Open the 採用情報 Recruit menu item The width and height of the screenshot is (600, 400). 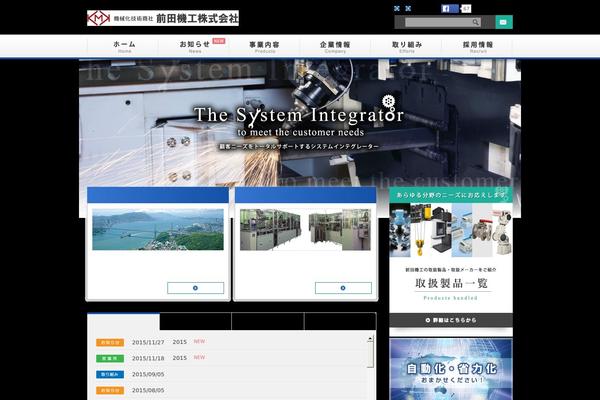tap(478, 46)
